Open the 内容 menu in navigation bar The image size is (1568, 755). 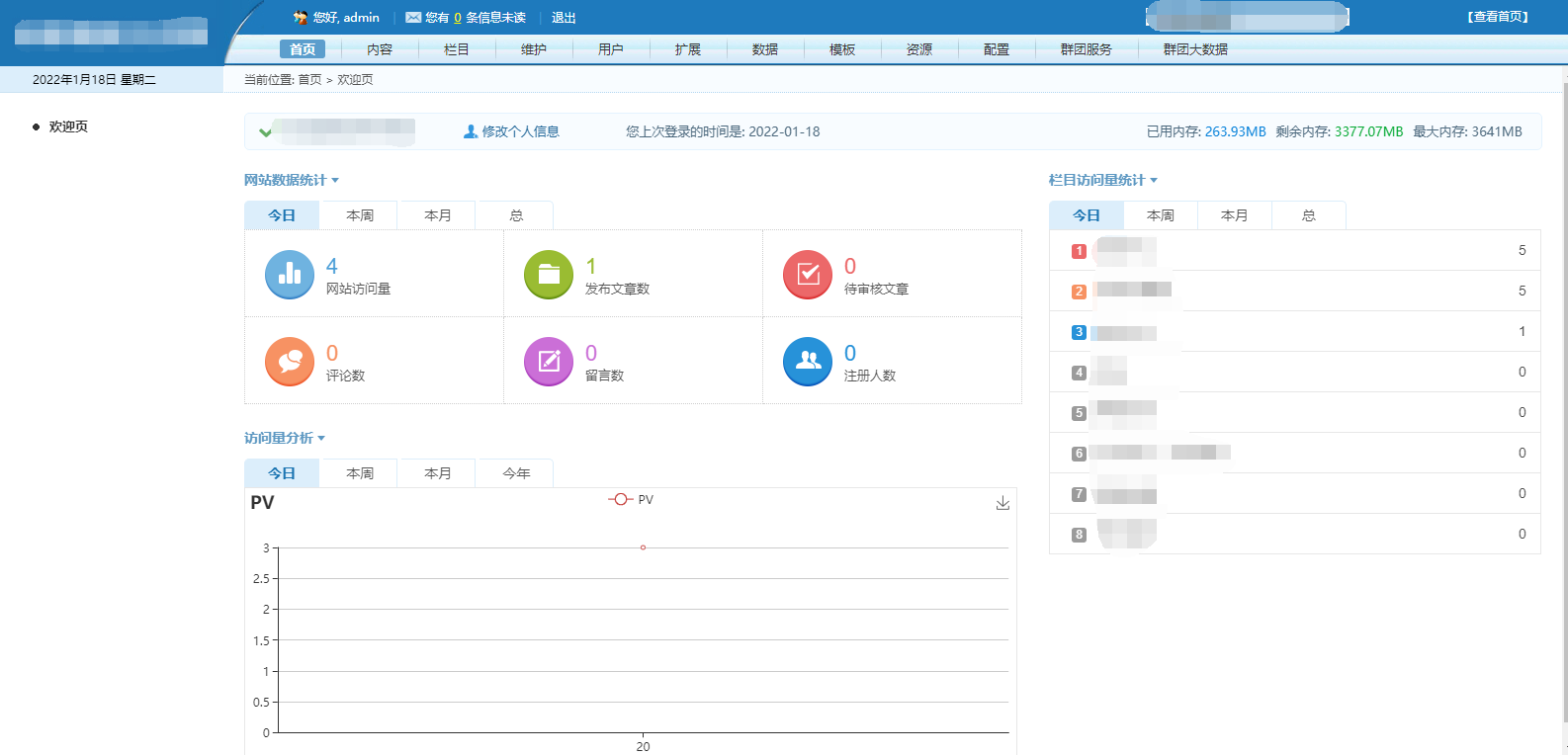[x=380, y=49]
